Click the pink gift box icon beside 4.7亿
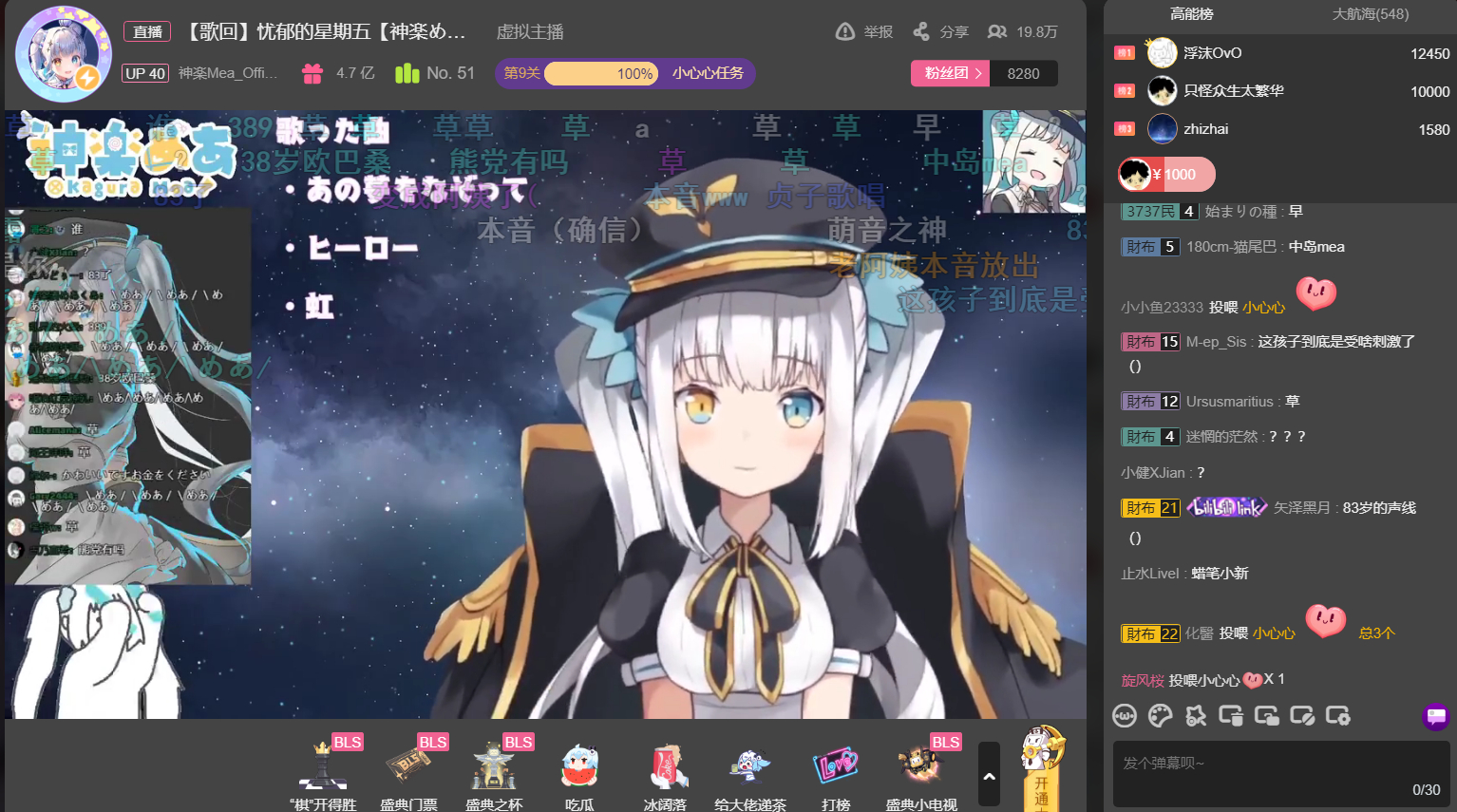 tap(312, 73)
